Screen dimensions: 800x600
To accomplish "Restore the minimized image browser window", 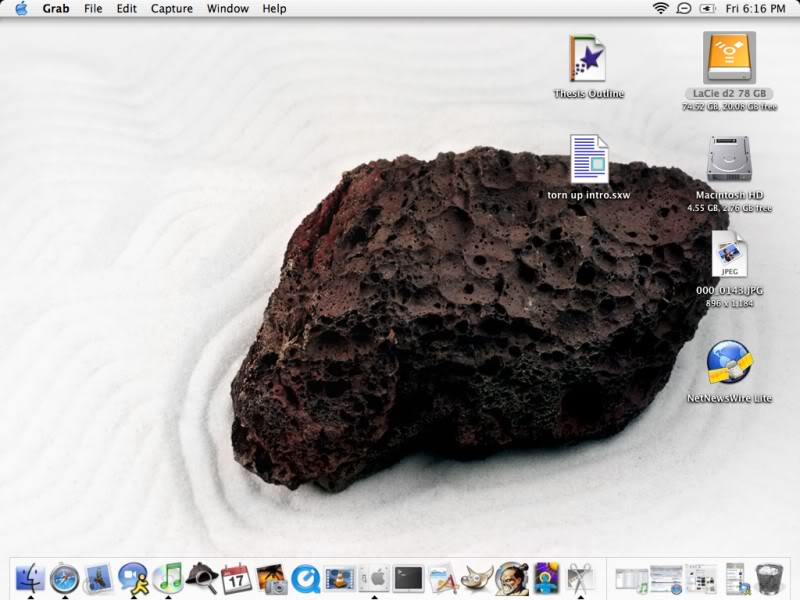I will click(701, 579).
